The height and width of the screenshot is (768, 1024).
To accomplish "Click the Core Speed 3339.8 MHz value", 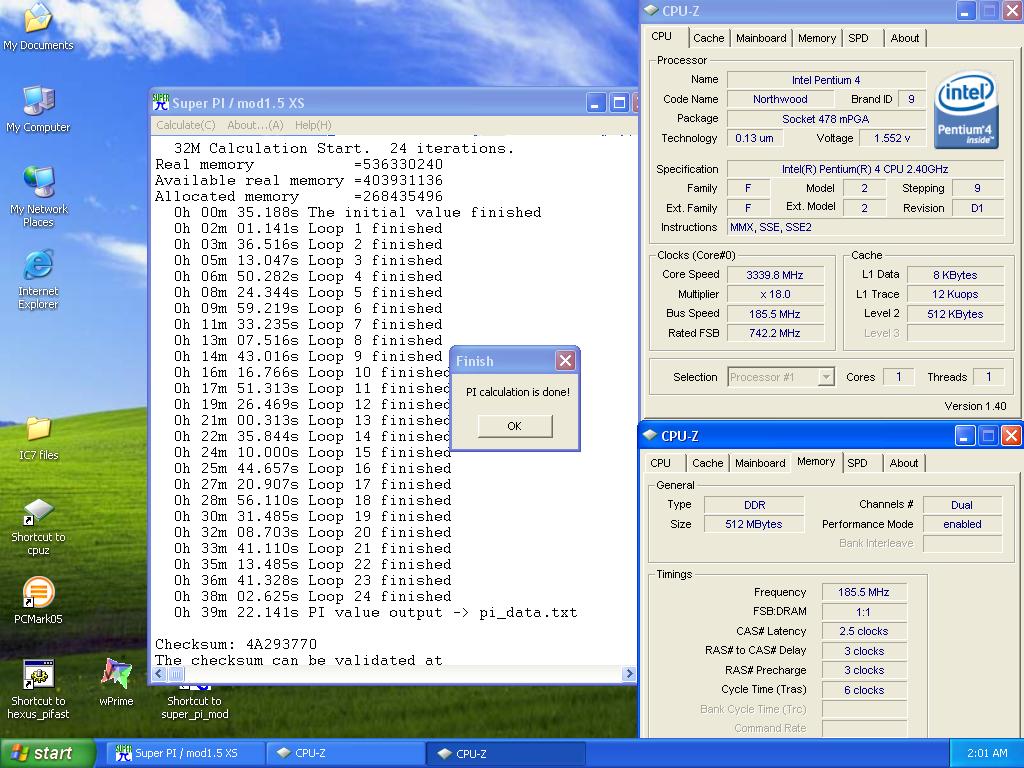I will click(775, 275).
